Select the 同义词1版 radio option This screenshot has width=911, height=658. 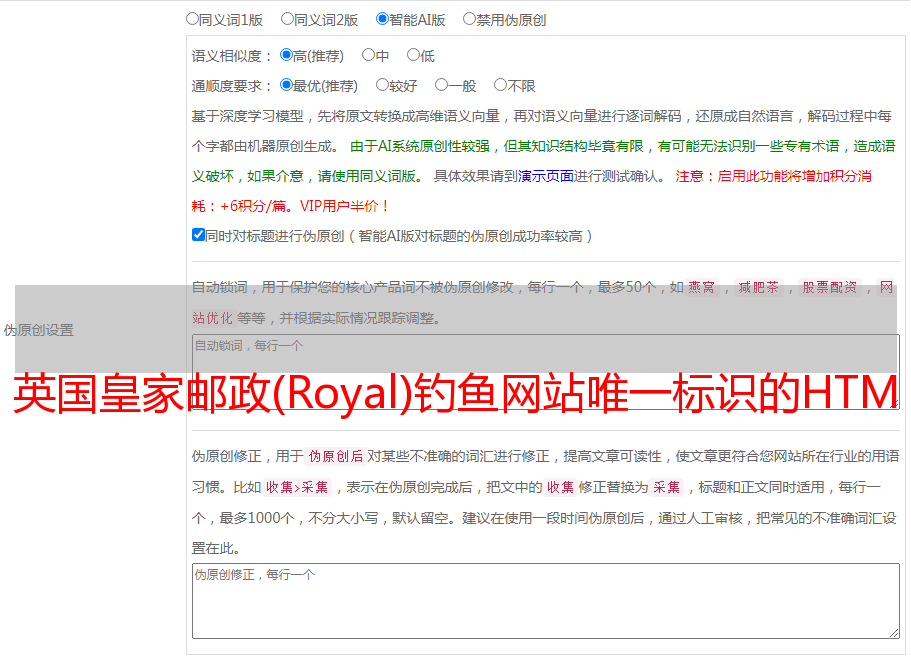pos(192,19)
